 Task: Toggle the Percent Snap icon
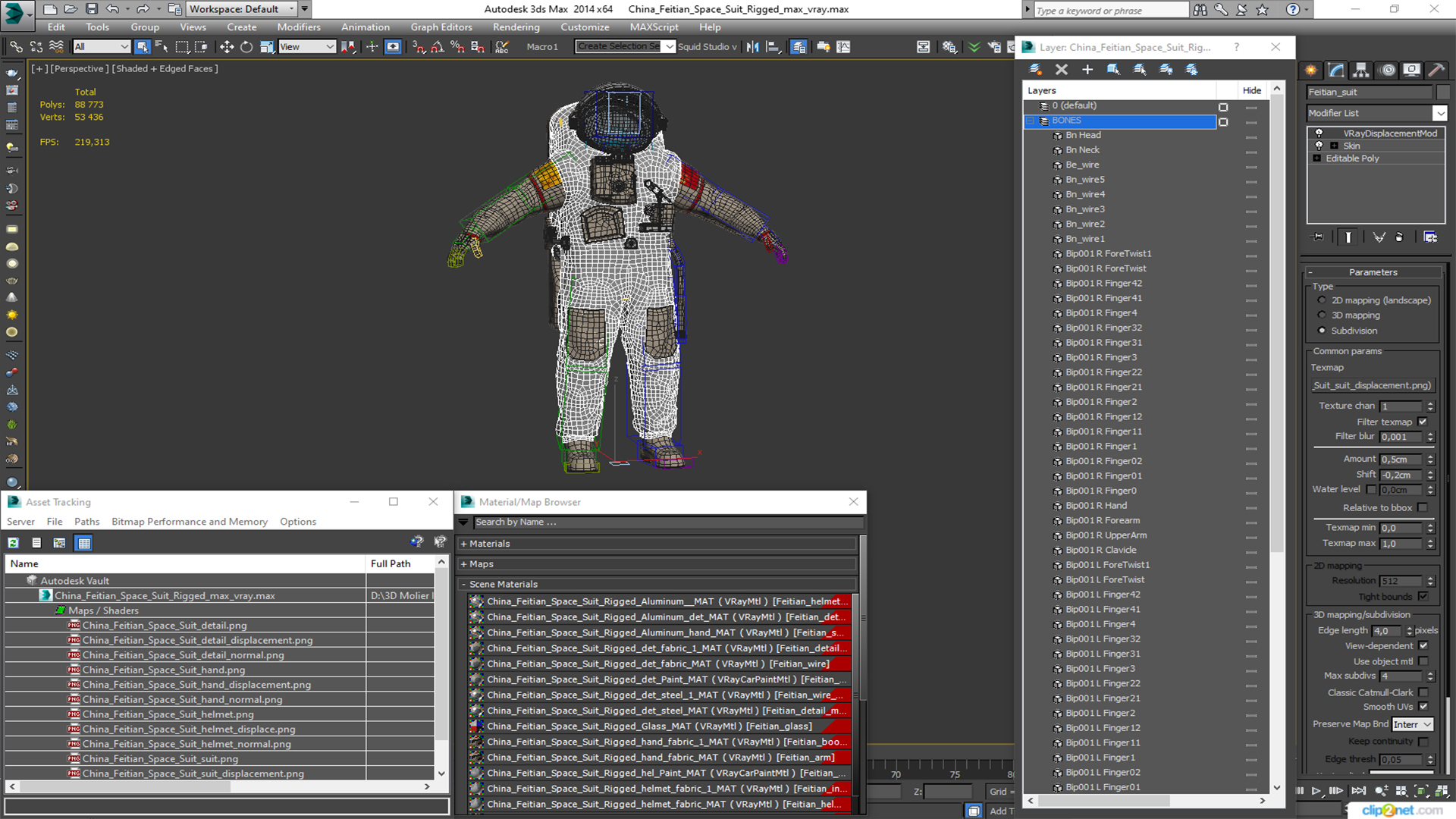457,47
